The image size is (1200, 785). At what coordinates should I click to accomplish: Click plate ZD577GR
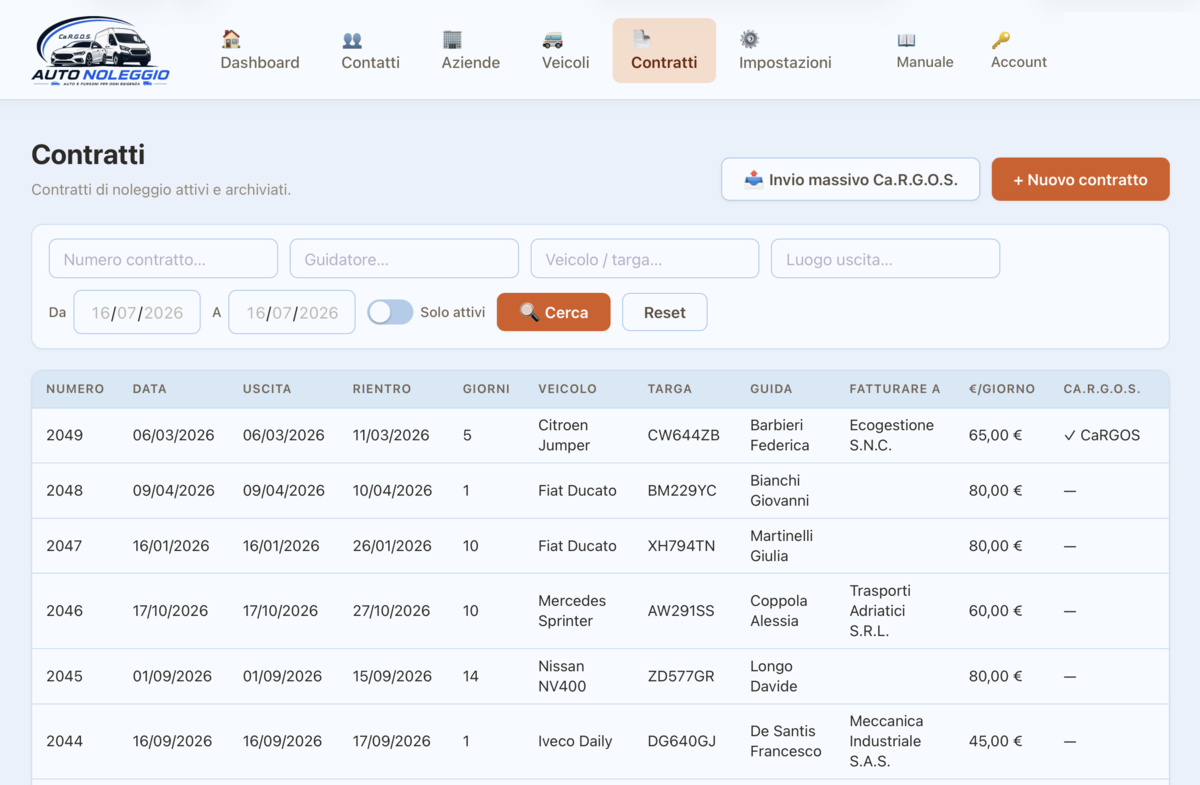pos(681,676)
